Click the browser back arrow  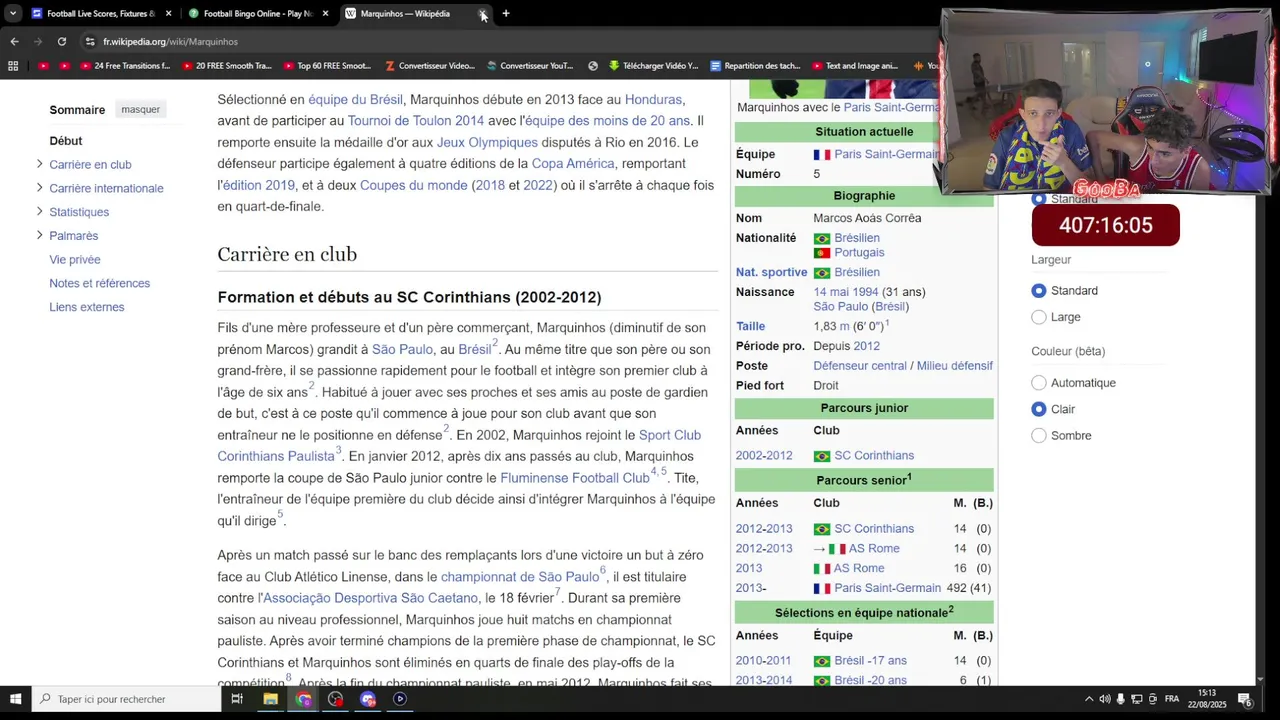point(14,41)
